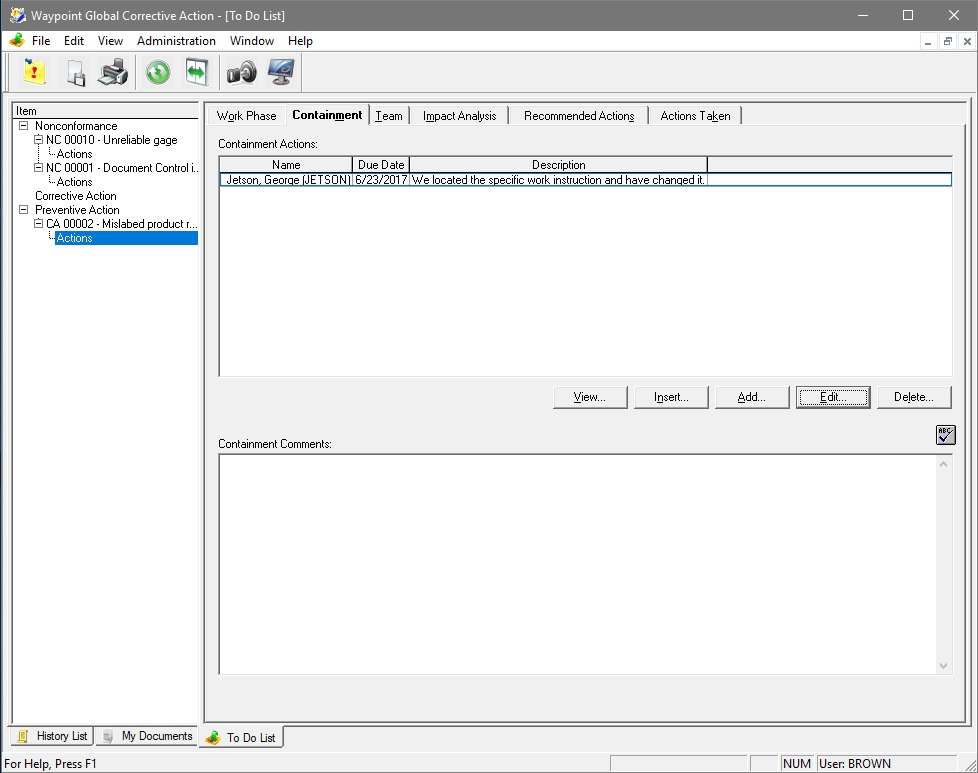
Task: Open the Edit menu
Action: 74,41
